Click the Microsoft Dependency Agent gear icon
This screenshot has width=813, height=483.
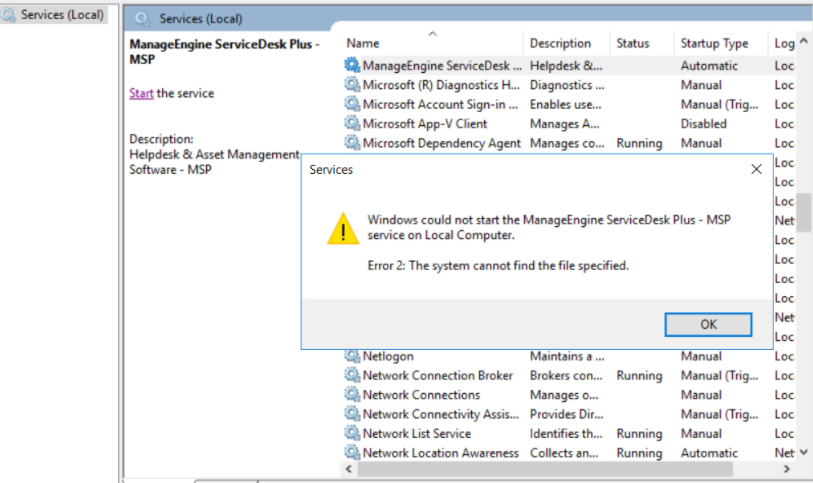[x=352, y=143]
